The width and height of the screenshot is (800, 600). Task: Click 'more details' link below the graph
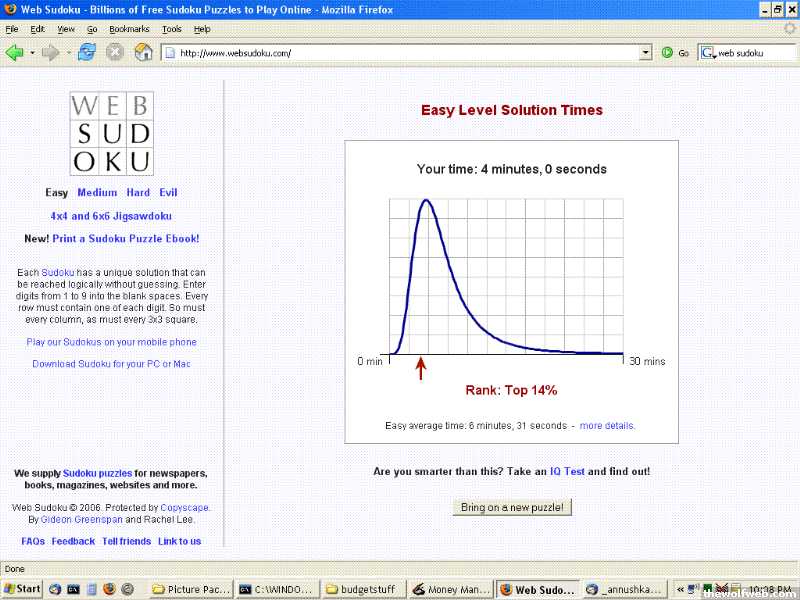(x=607, y=425)
